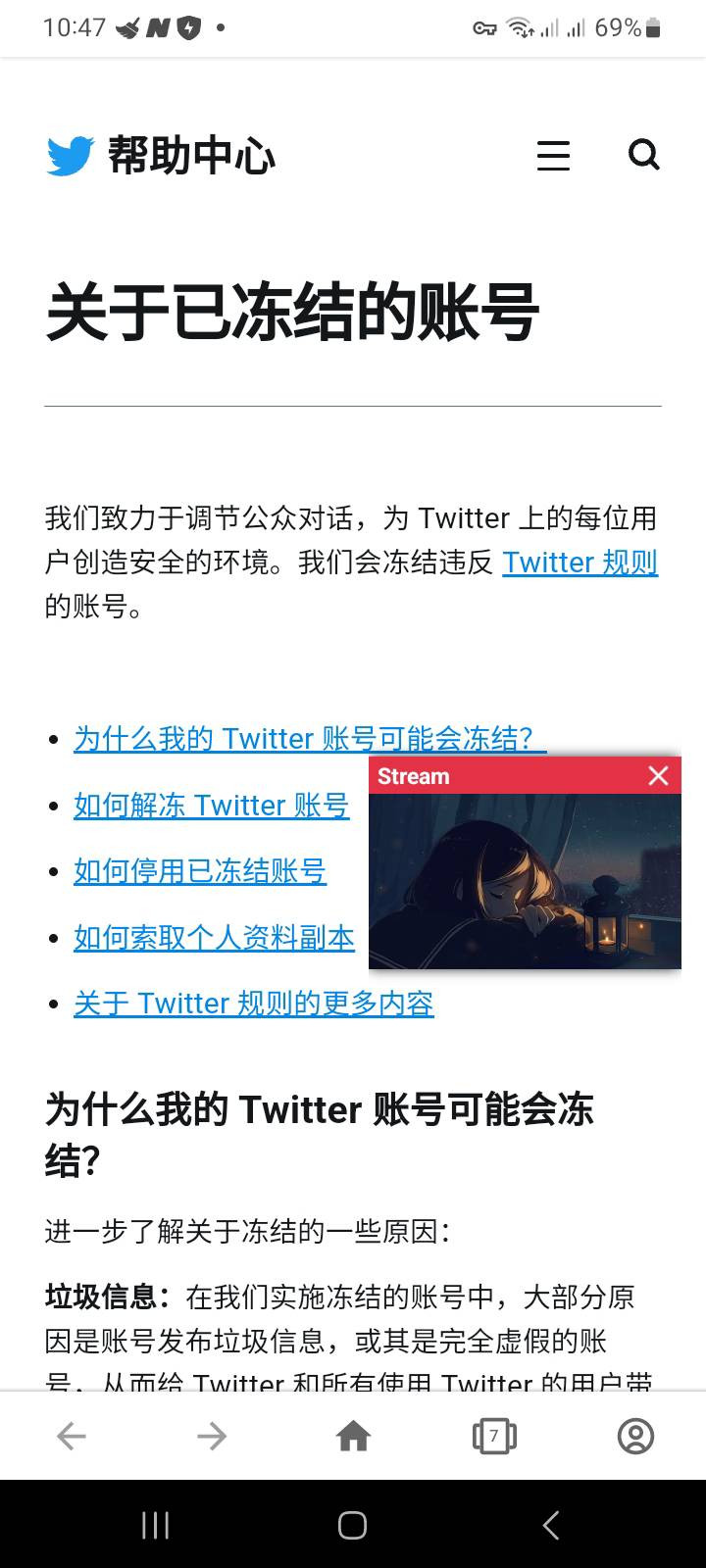Open the tabs switcher showing 7
The height and width of the screenshot is (1568, 706).
click(494, 1437)
